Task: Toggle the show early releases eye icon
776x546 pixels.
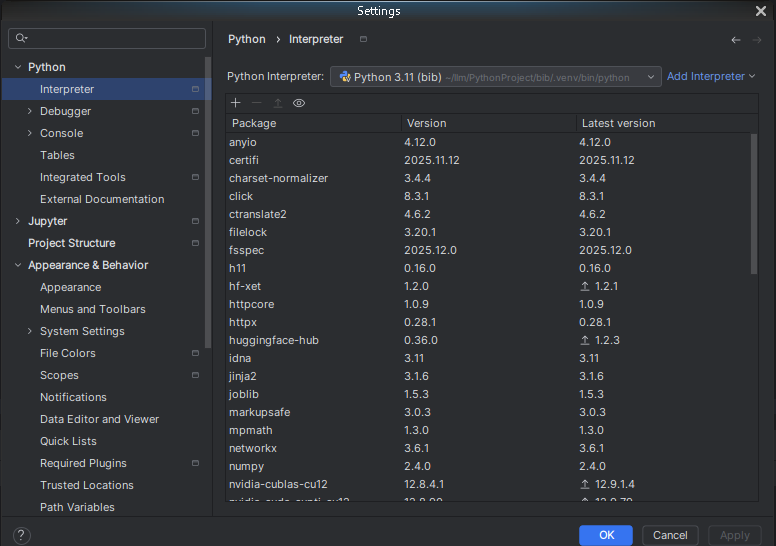Action: coord(299,103)
